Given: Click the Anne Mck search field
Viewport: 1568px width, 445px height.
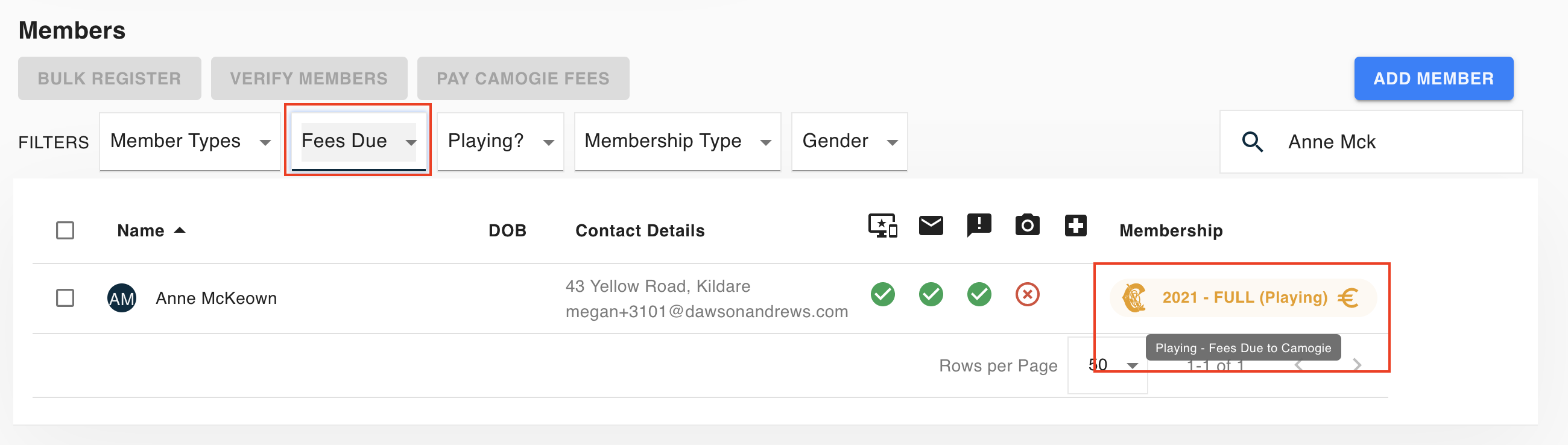Looking at the screenshot, I should (x=1371, y=142).
